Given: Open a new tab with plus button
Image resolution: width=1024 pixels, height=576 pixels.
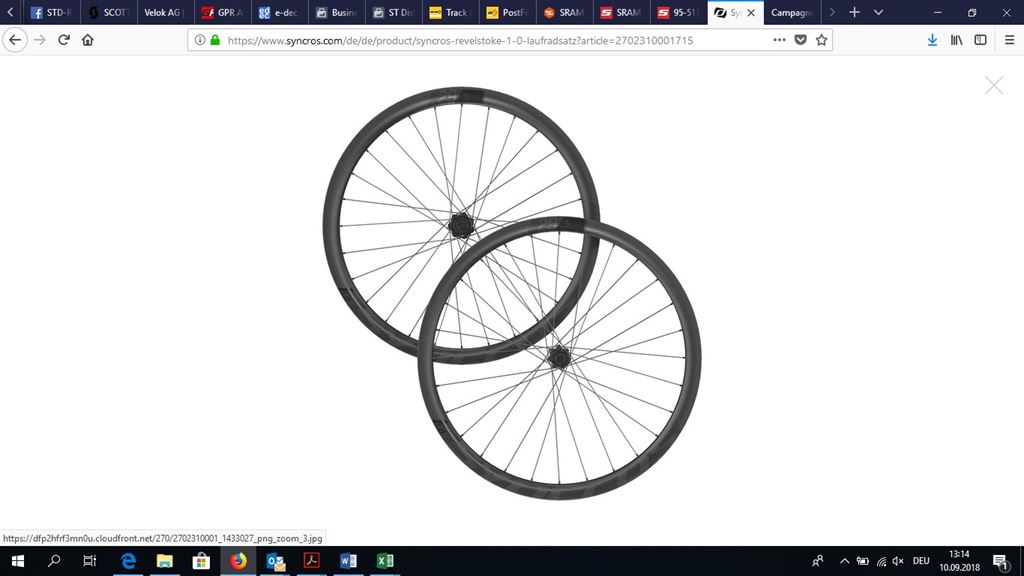Looking at the screenshot, I should tap(854, 13).
